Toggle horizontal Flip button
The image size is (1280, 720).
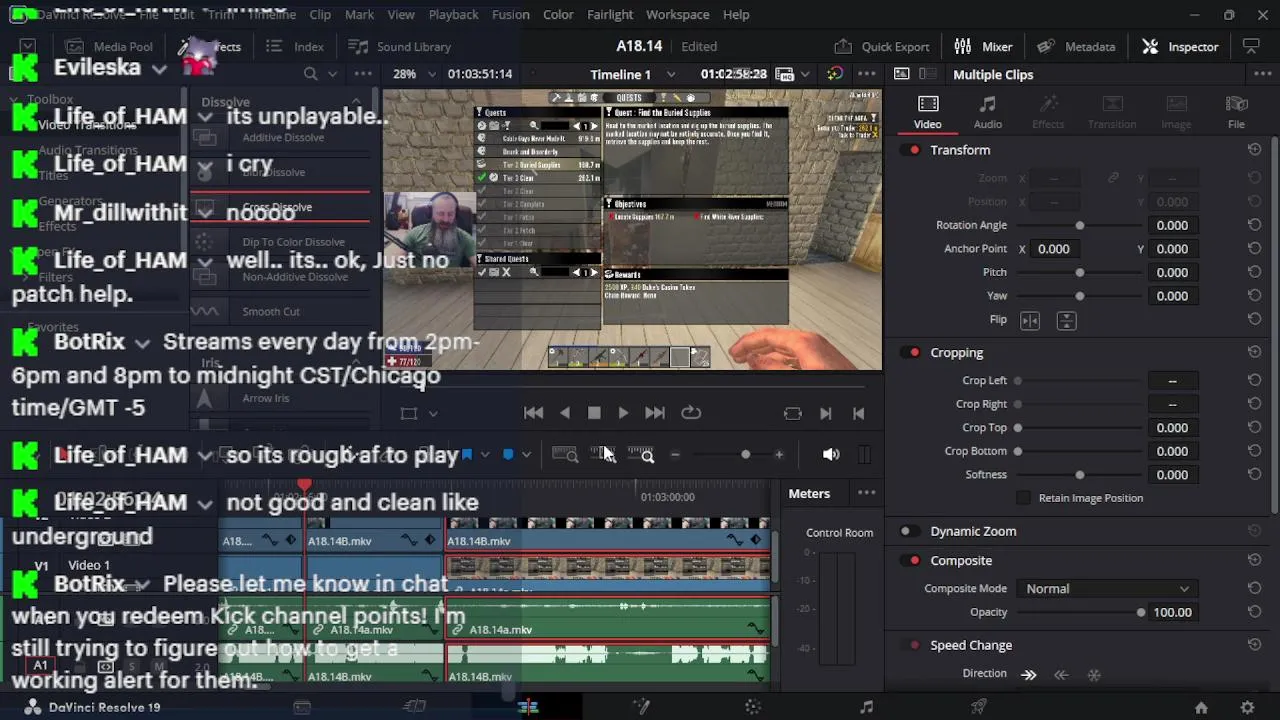[x=1030, y=320]
